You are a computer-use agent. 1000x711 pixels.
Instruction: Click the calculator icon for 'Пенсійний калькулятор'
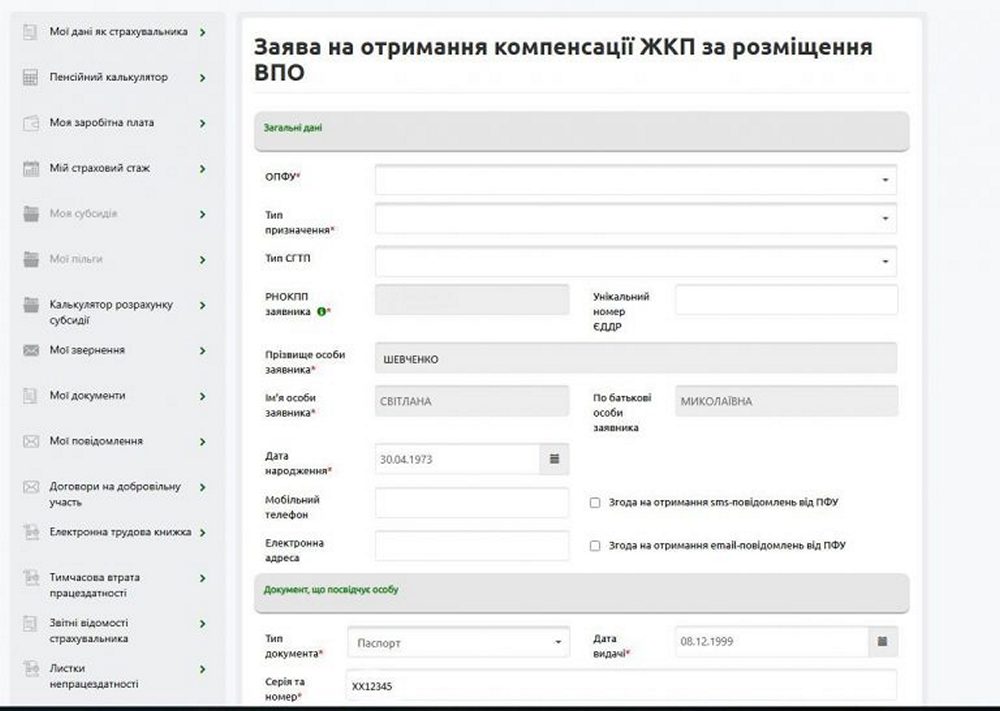point(30,78)
